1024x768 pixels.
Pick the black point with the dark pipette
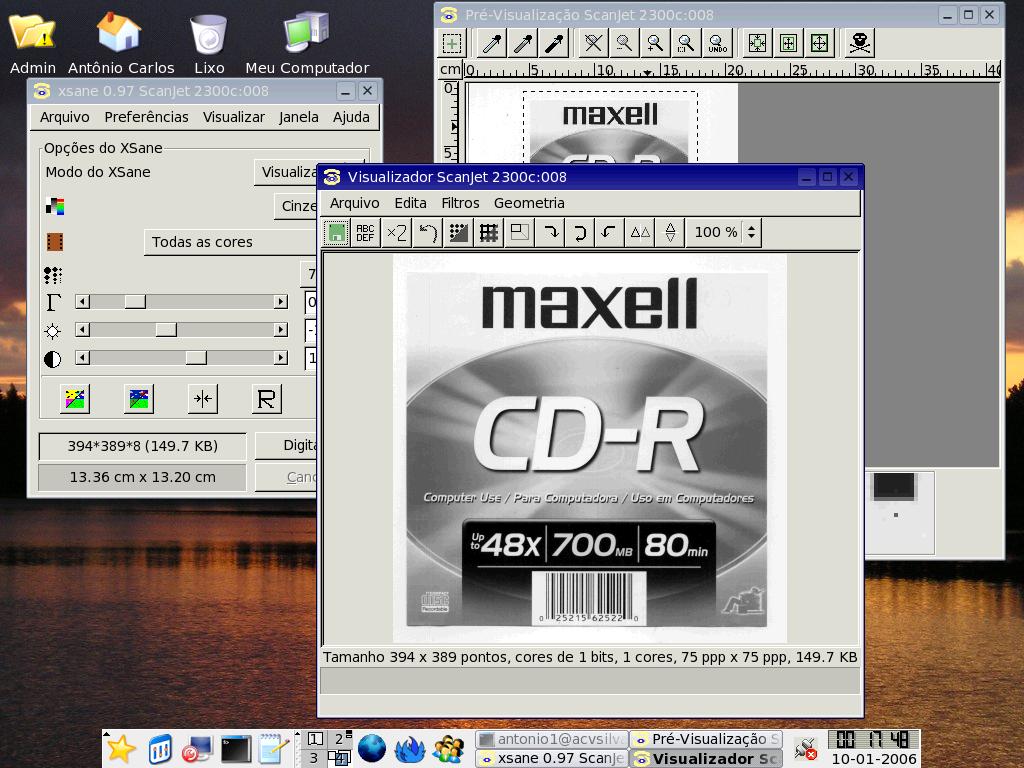(554, 44)
